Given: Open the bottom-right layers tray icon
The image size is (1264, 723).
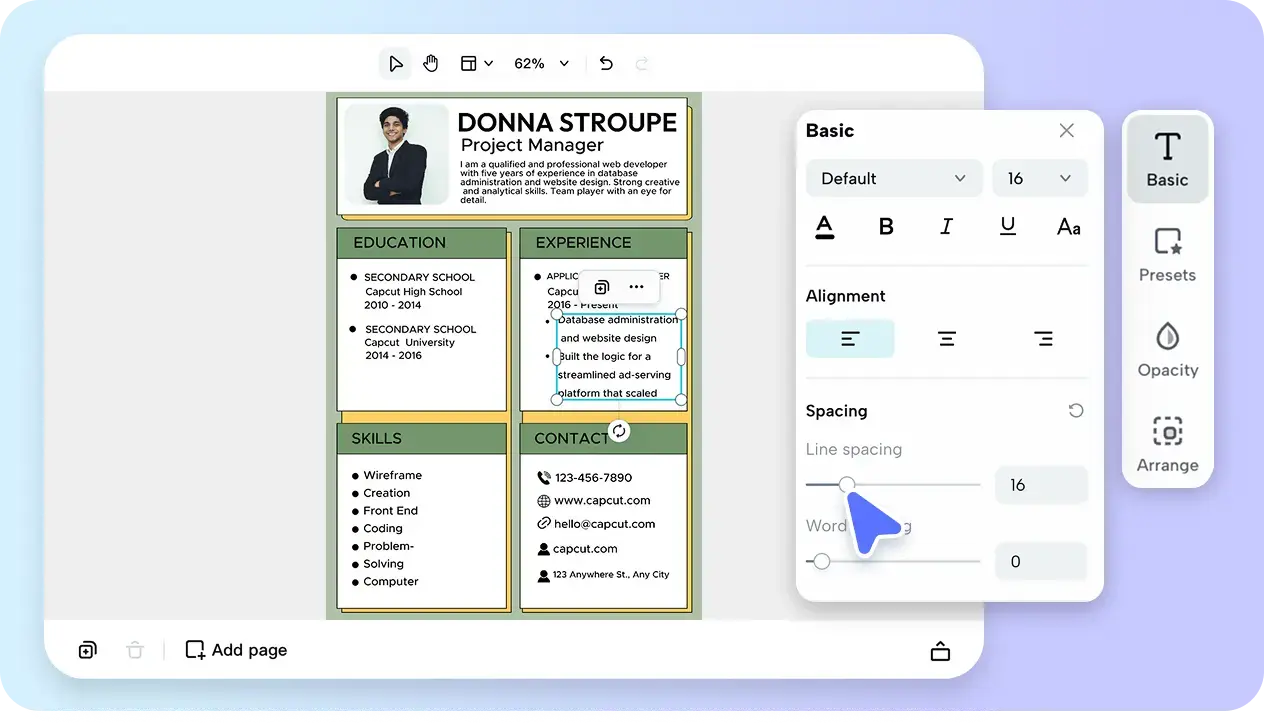Looking at the screenshot, I should 940,651.
